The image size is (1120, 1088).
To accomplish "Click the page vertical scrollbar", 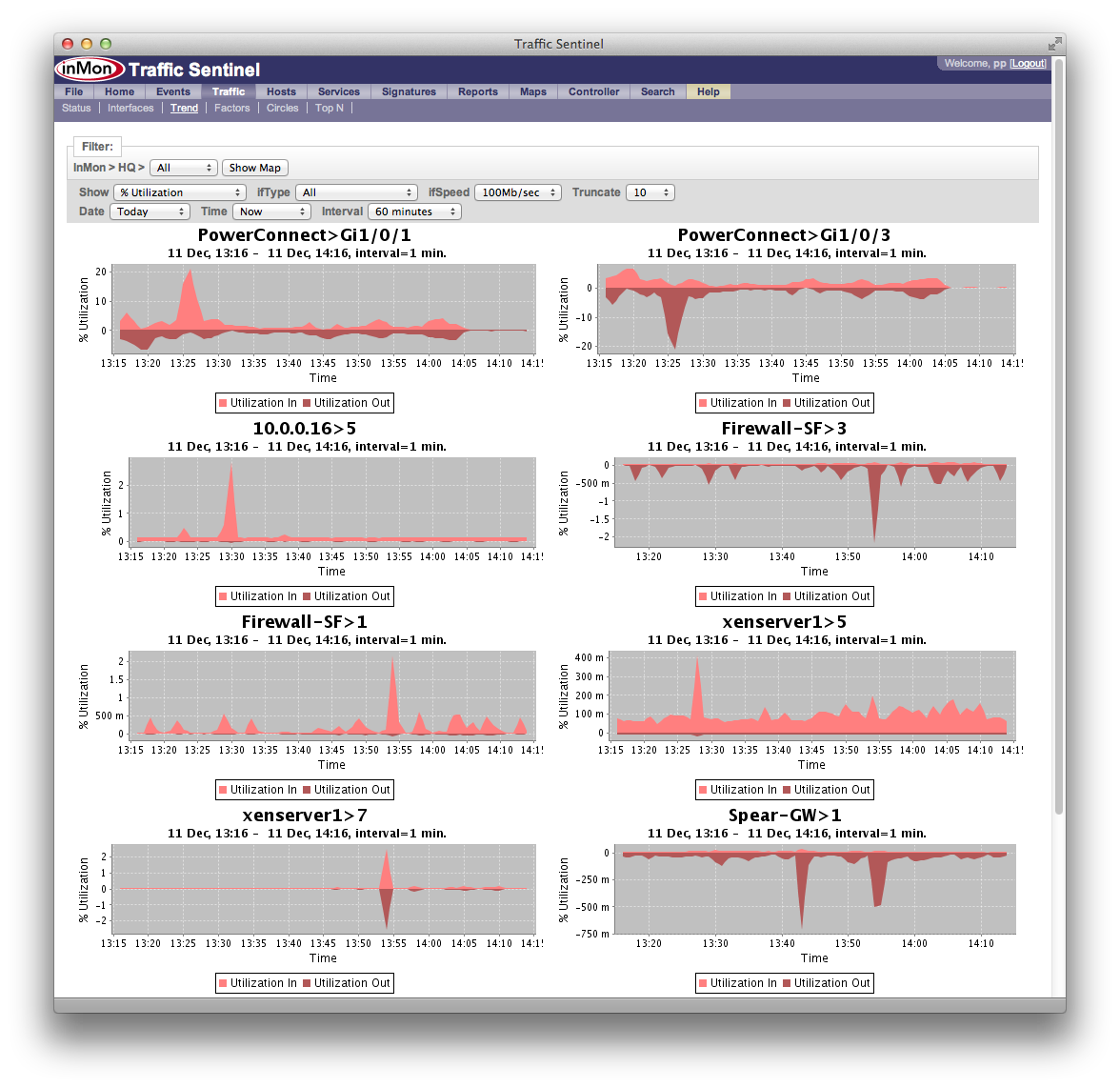I will tap(1059, 435).
